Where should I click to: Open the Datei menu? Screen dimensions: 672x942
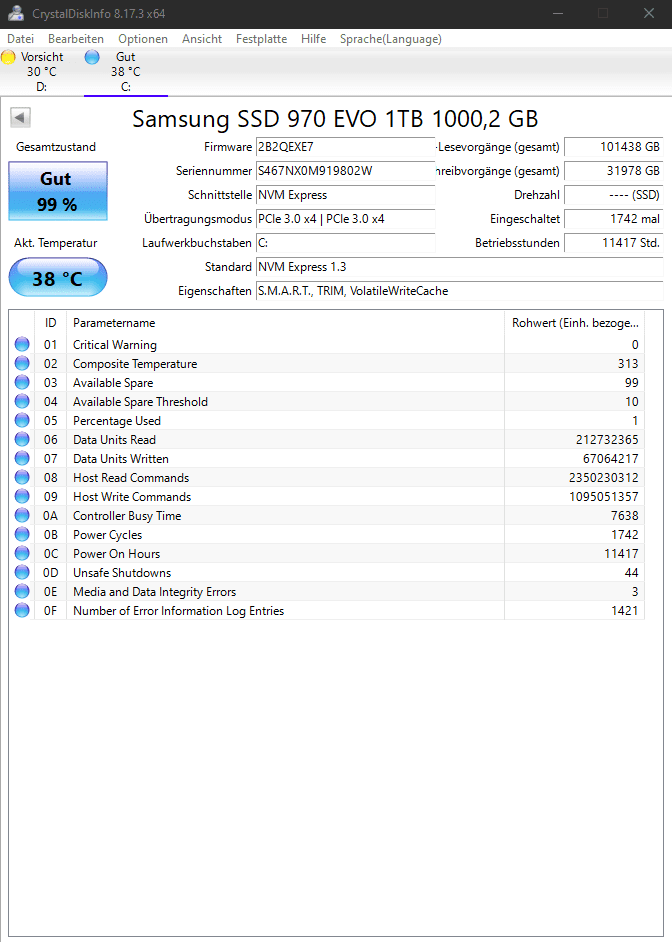tap(20, 38)
